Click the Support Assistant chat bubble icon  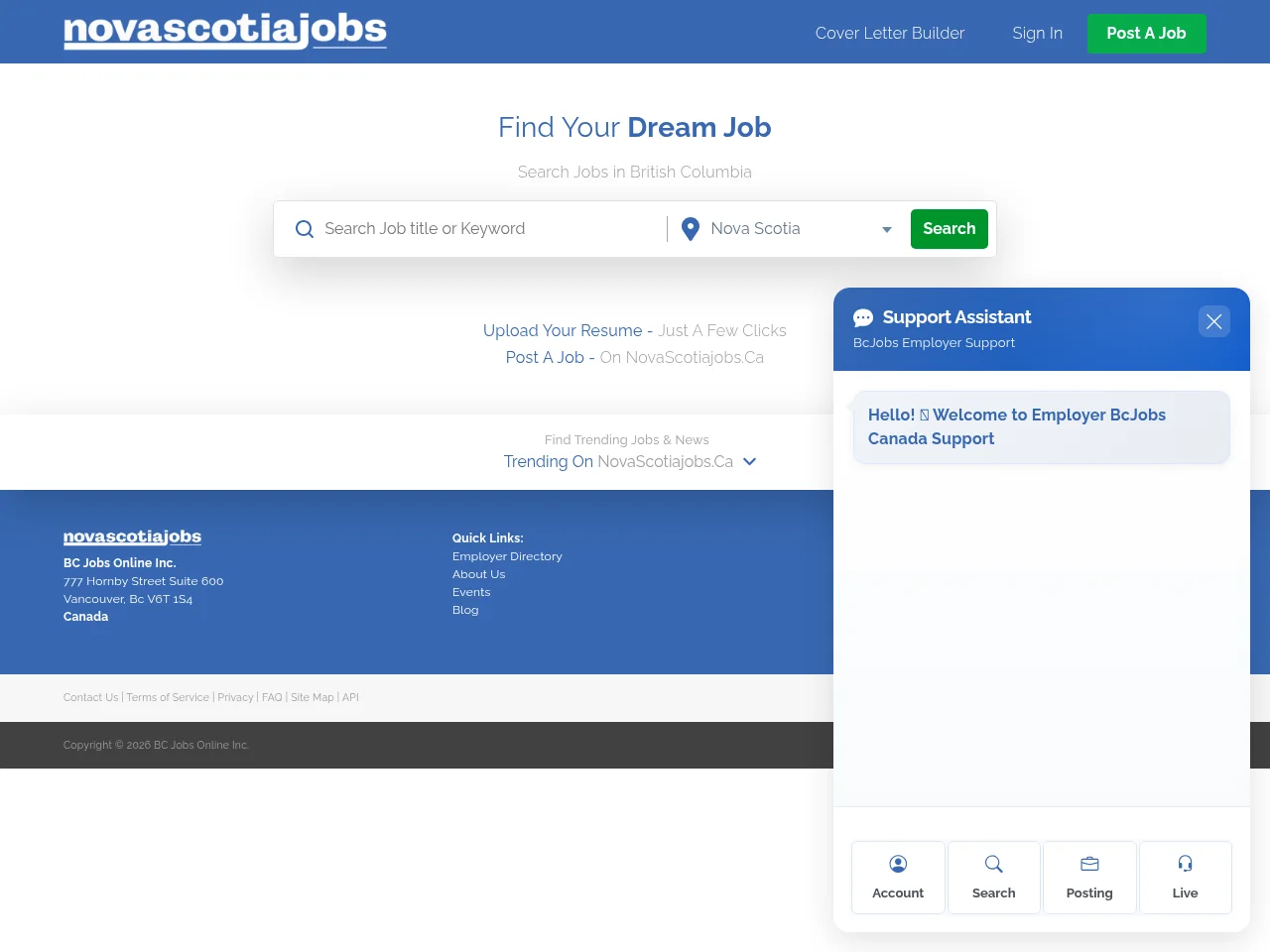click(x=863, y=317)
